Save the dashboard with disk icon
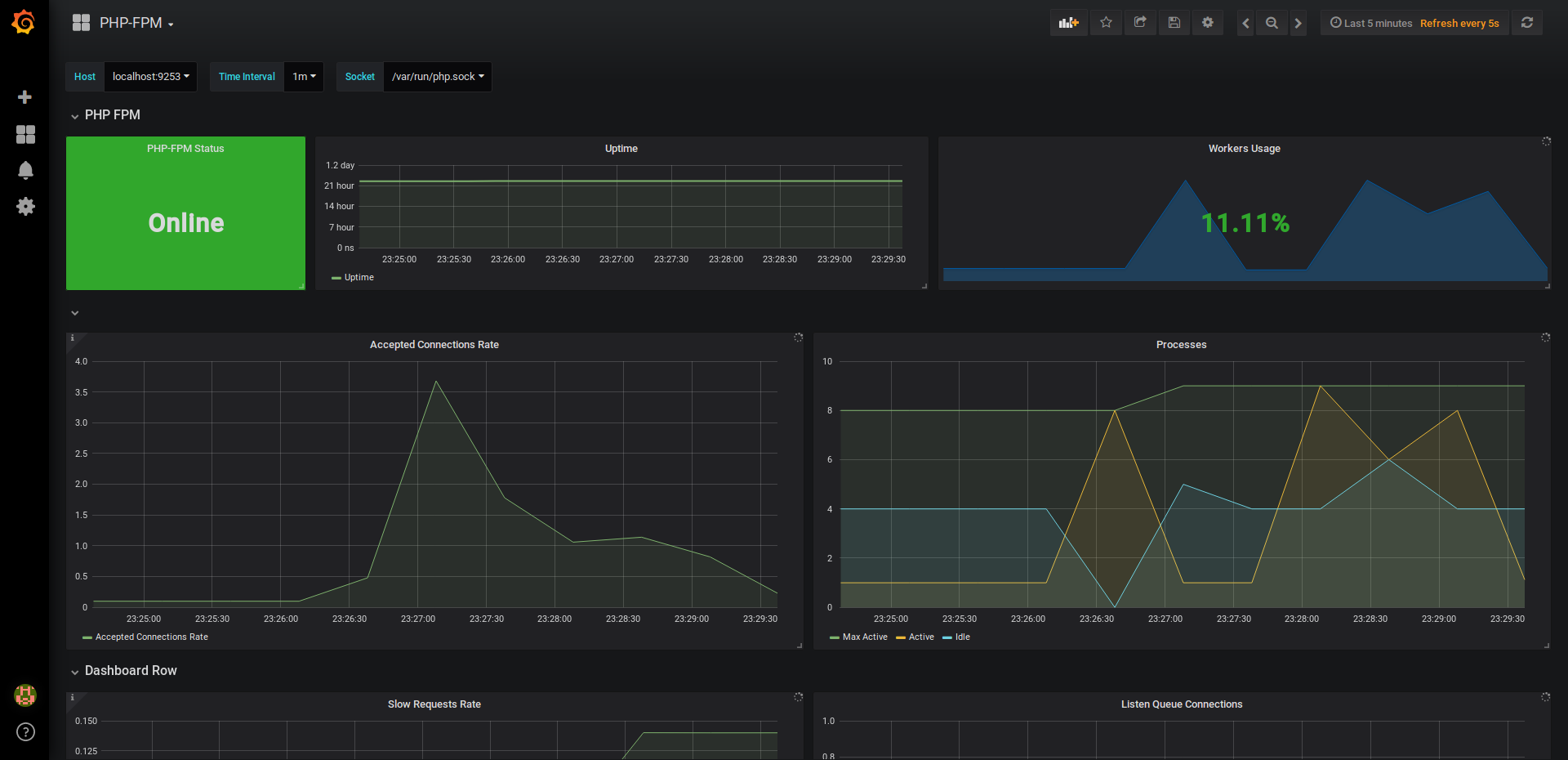 (1174, 23)
